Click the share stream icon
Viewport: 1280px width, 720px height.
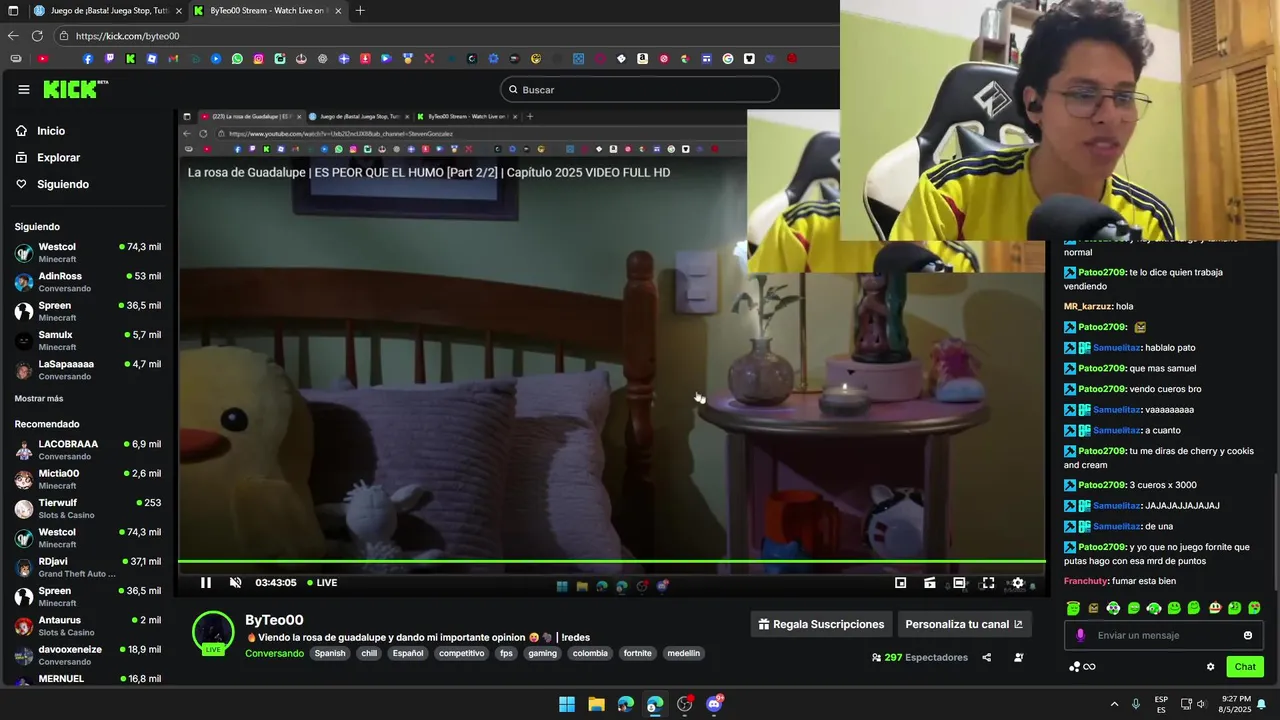987,657
